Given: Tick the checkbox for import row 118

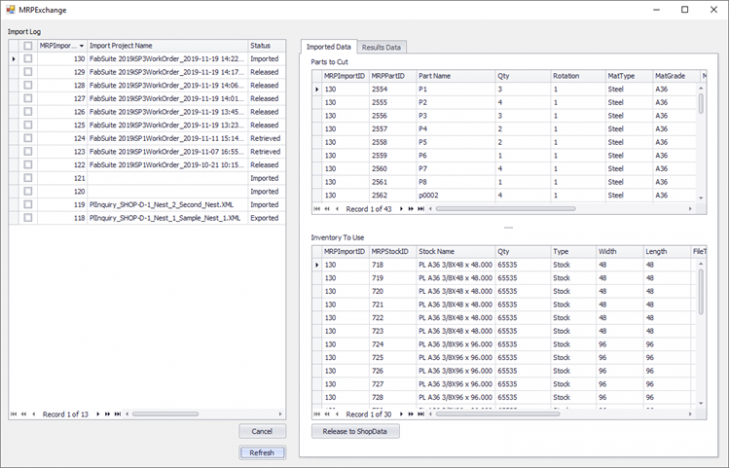Looking at the screenshot, I should tap(28, 217).
